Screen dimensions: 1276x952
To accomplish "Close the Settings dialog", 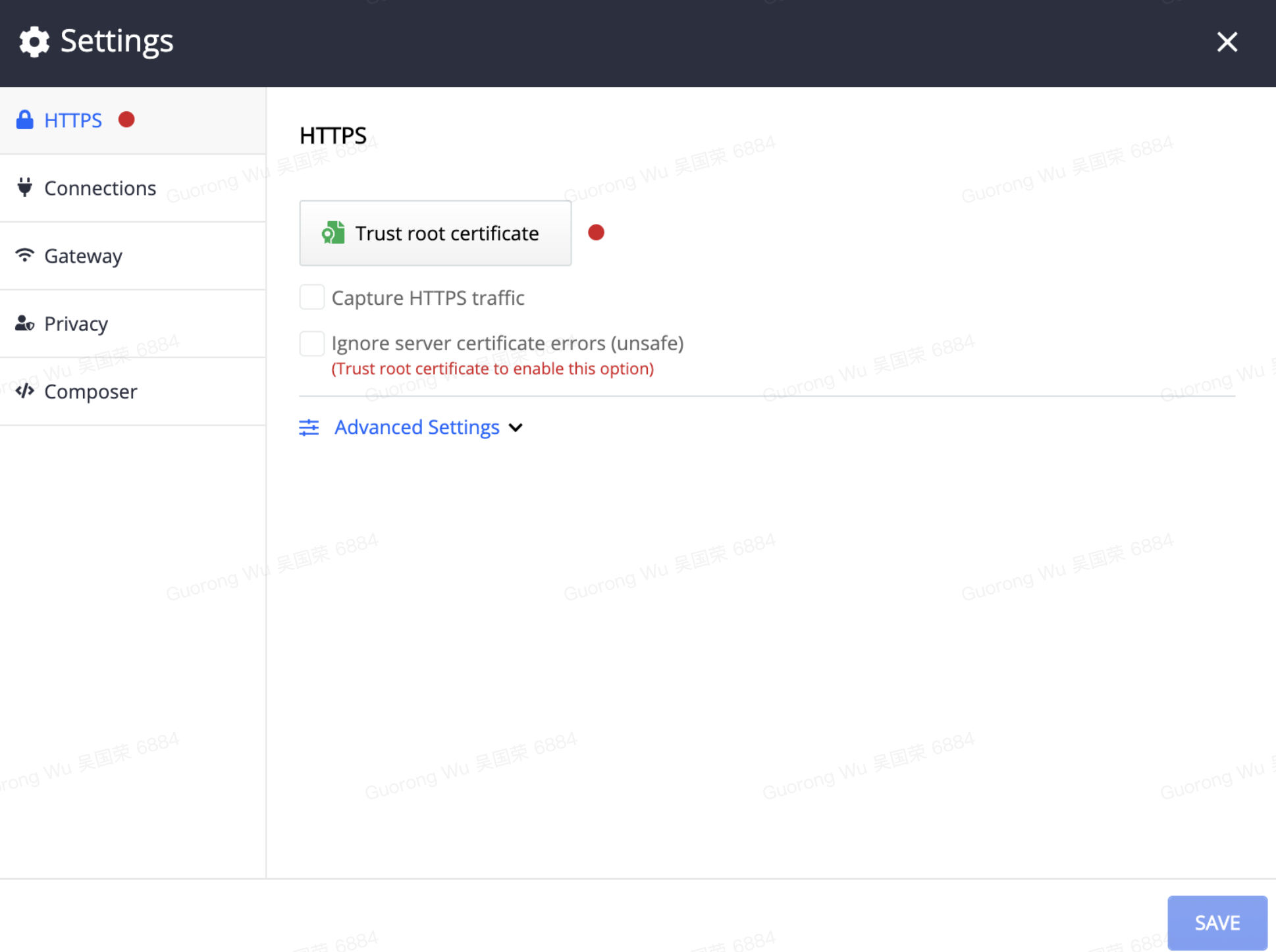I will click(x=1227, y=42).
